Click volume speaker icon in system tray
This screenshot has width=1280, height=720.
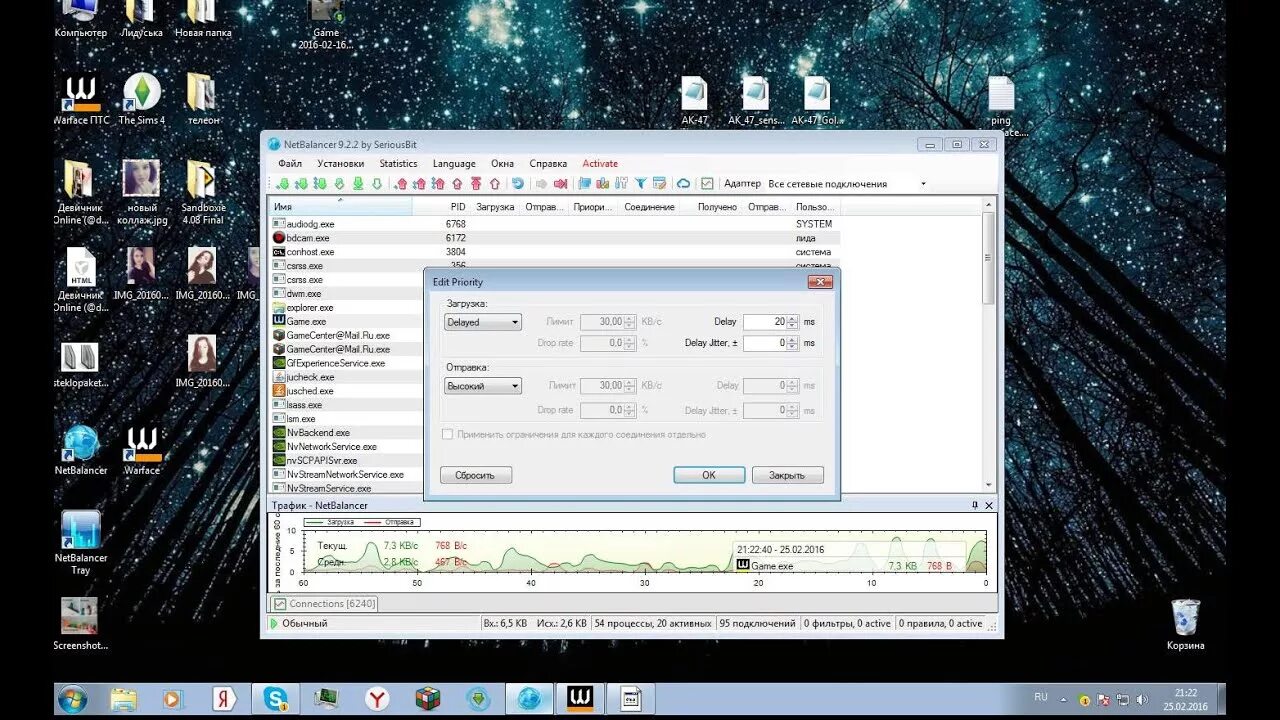pos(1142,699)
